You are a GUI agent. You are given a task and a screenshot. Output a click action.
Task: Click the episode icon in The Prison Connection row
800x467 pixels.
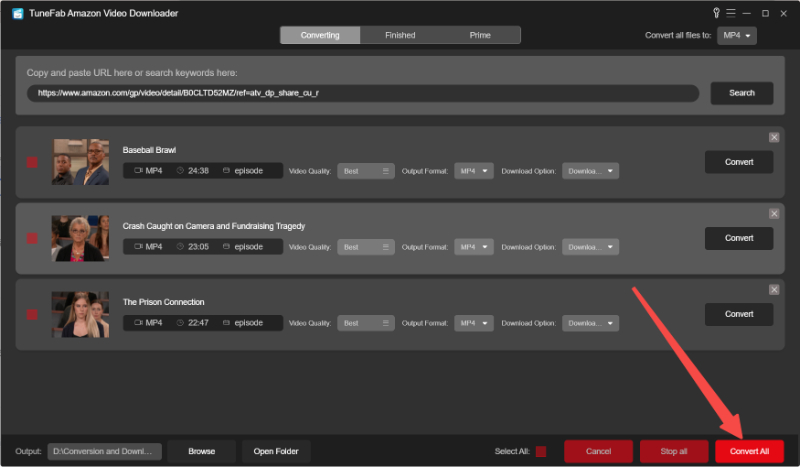pos(226,323)
